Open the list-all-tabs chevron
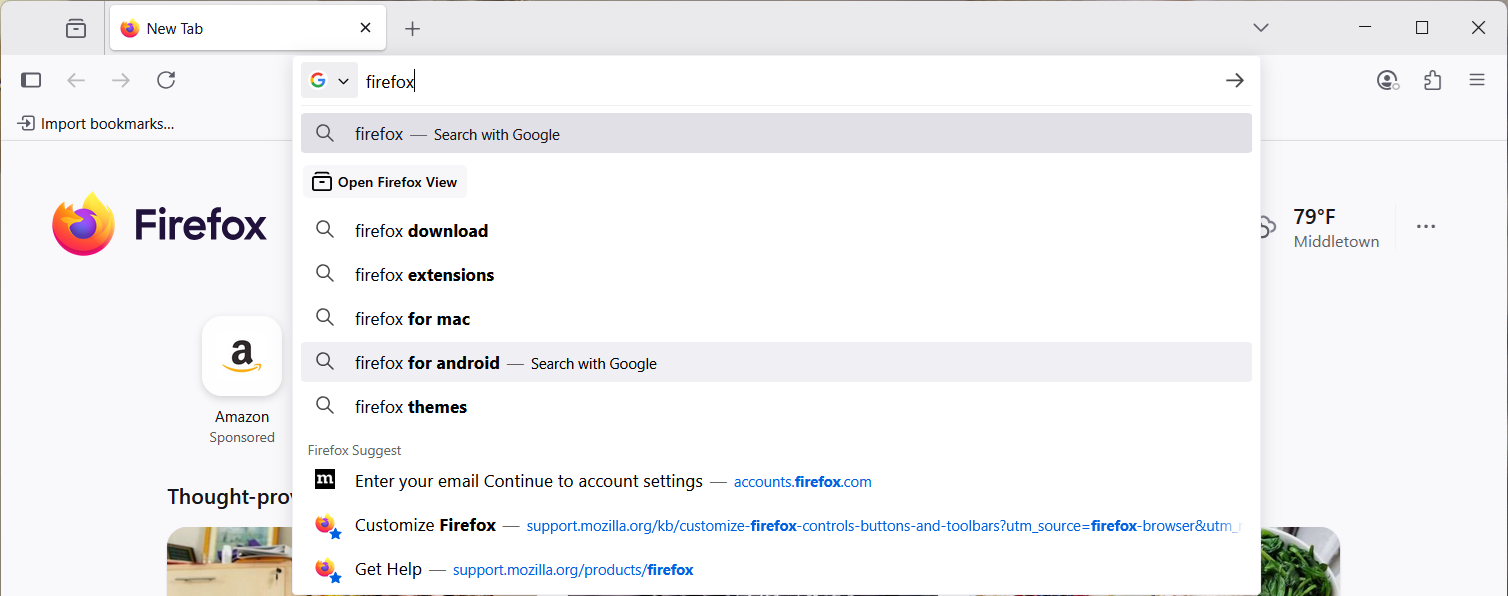The width and height of the screenshot is (1508, 596). point(1260,27)
